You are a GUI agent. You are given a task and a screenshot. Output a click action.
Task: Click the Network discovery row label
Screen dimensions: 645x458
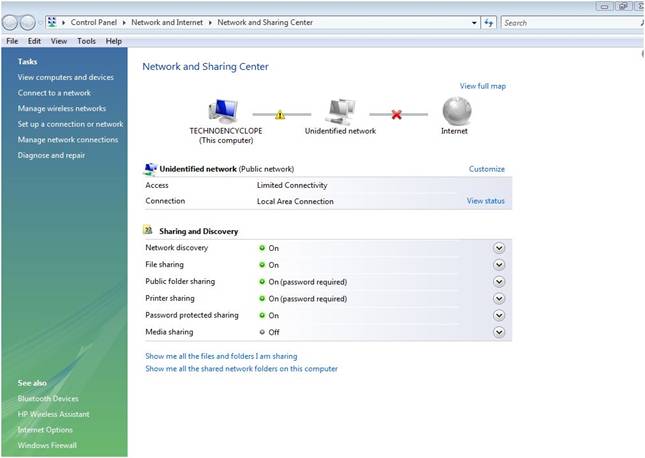(x=176, y=248)
